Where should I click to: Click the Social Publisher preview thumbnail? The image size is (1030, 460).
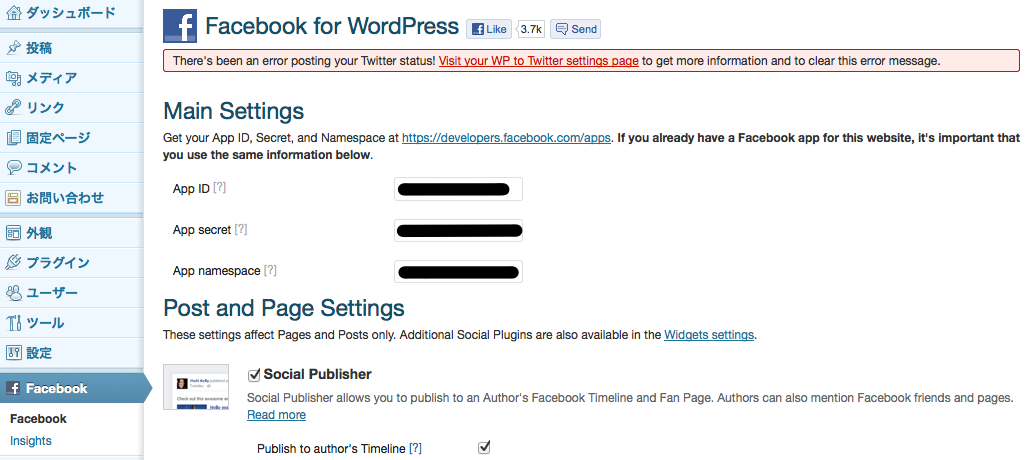[x=196, y=387]
